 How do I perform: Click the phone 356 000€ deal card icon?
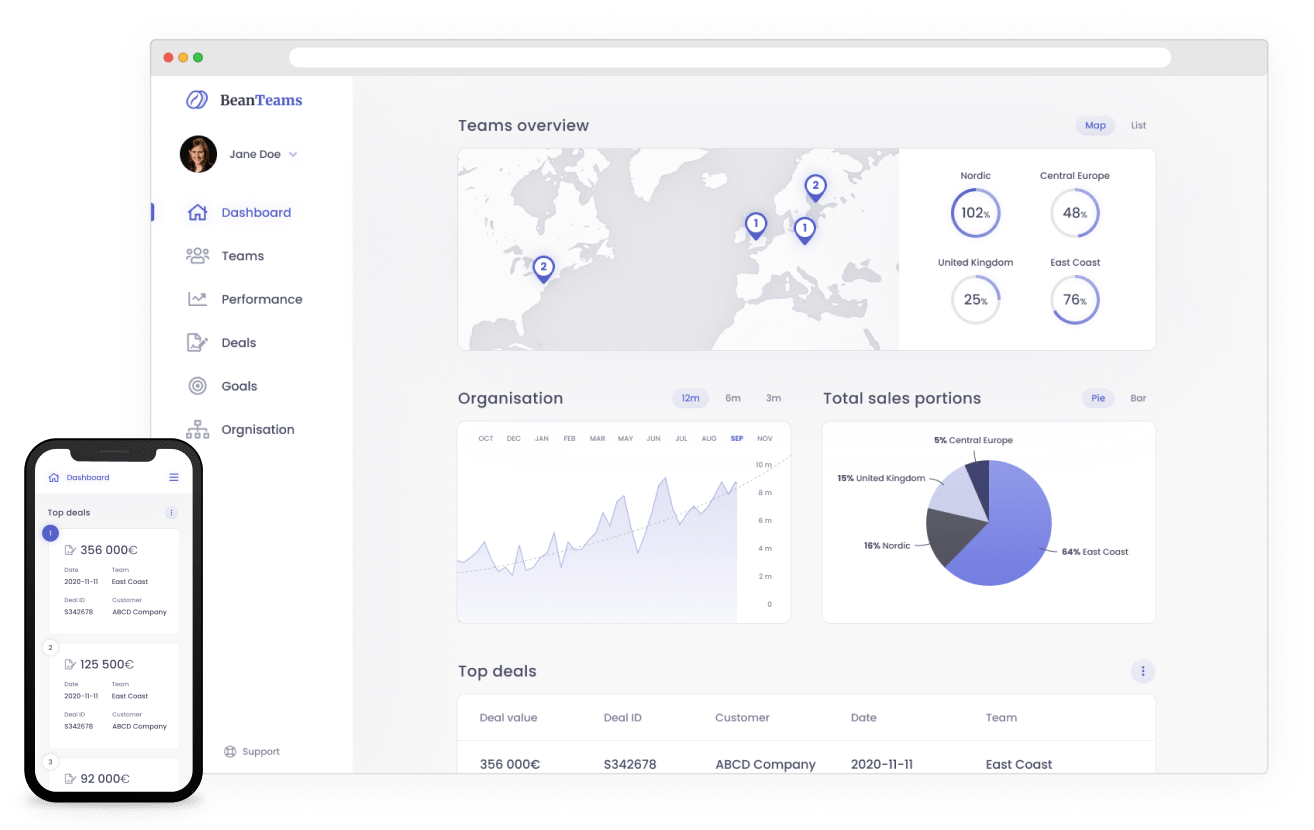tap(70, 550)
